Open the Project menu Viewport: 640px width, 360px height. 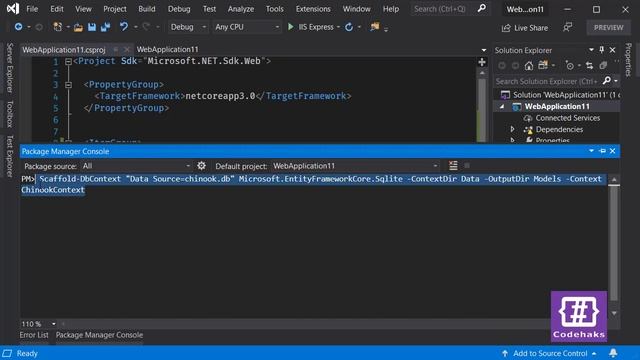[115, 9]
